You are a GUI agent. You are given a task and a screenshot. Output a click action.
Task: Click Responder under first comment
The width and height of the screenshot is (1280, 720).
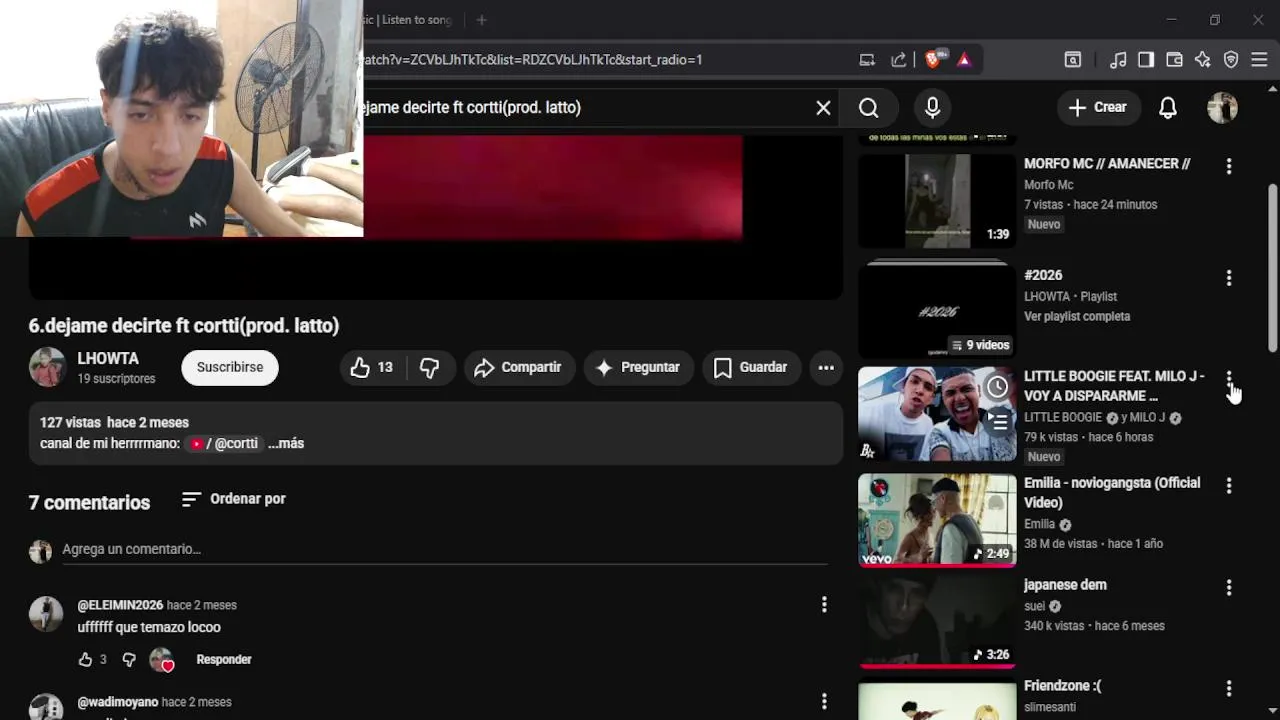click(224, 660)
